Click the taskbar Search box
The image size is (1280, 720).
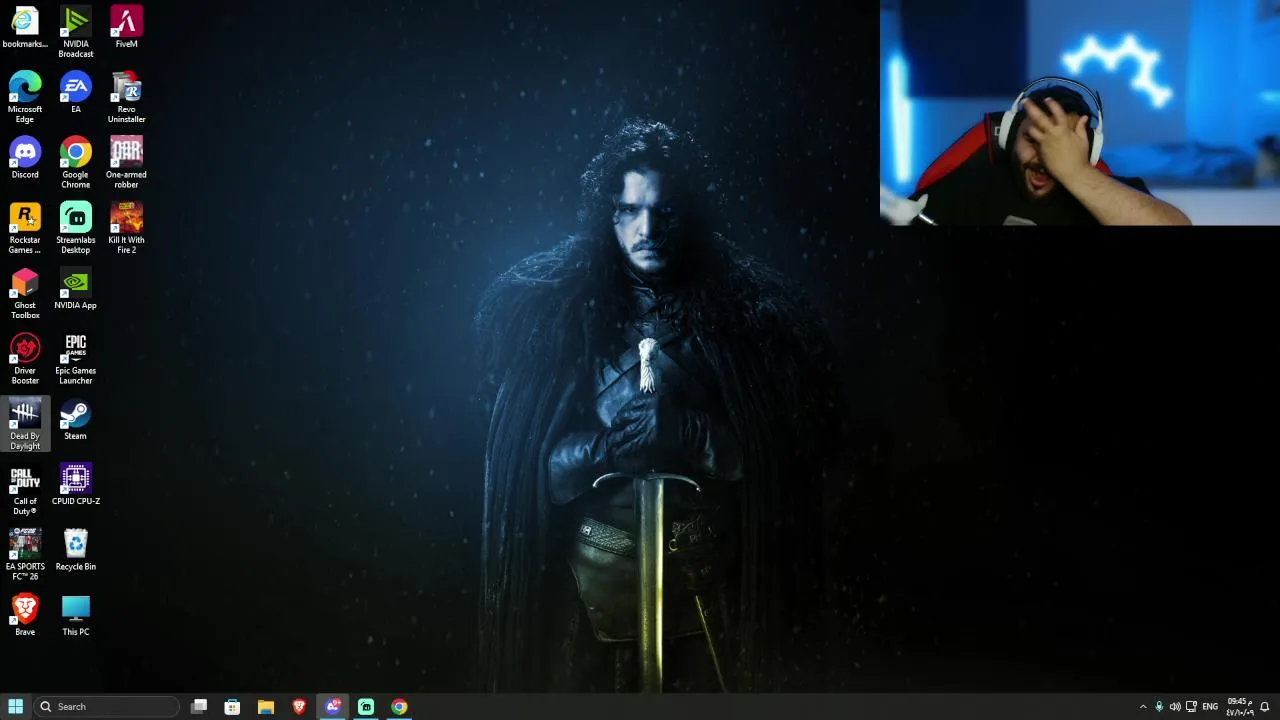pos(107,707)
